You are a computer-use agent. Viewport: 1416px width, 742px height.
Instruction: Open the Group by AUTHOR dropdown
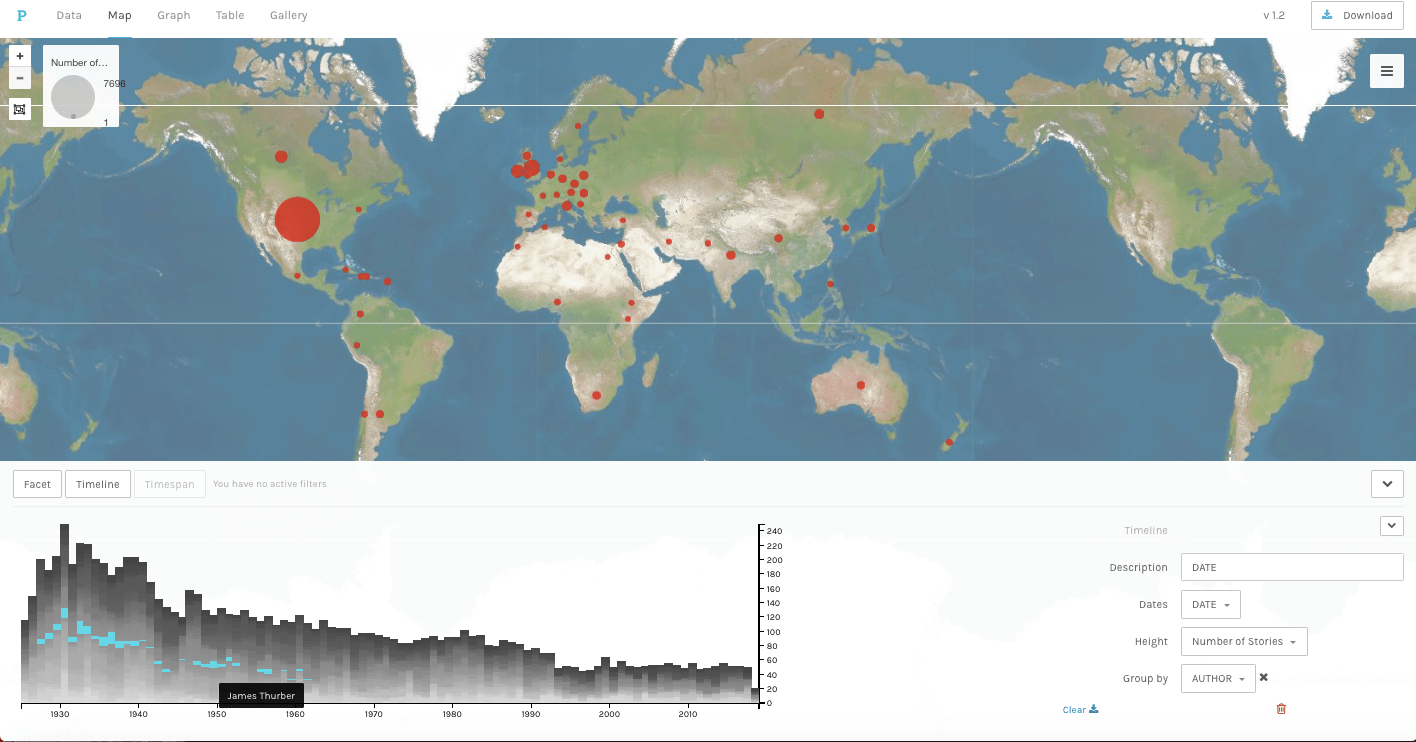pos(1218,679)
